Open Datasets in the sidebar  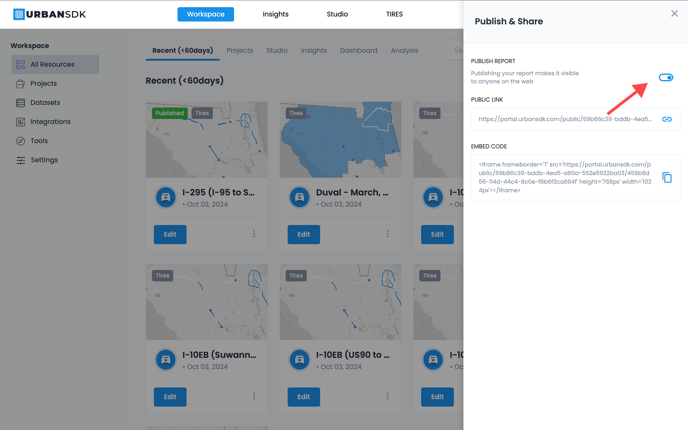coord(45,103)
